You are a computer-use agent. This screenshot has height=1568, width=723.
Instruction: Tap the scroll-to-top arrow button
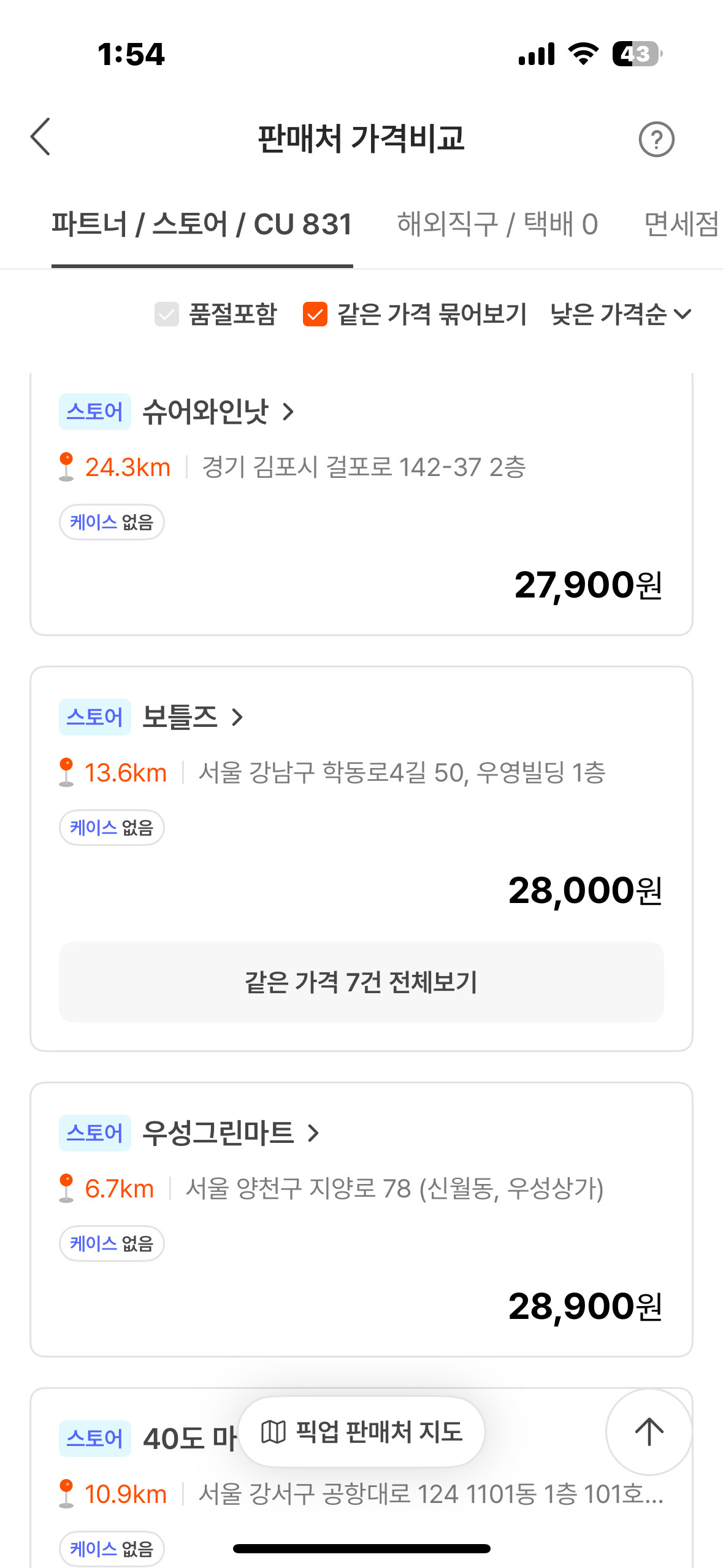(649, 1432)
